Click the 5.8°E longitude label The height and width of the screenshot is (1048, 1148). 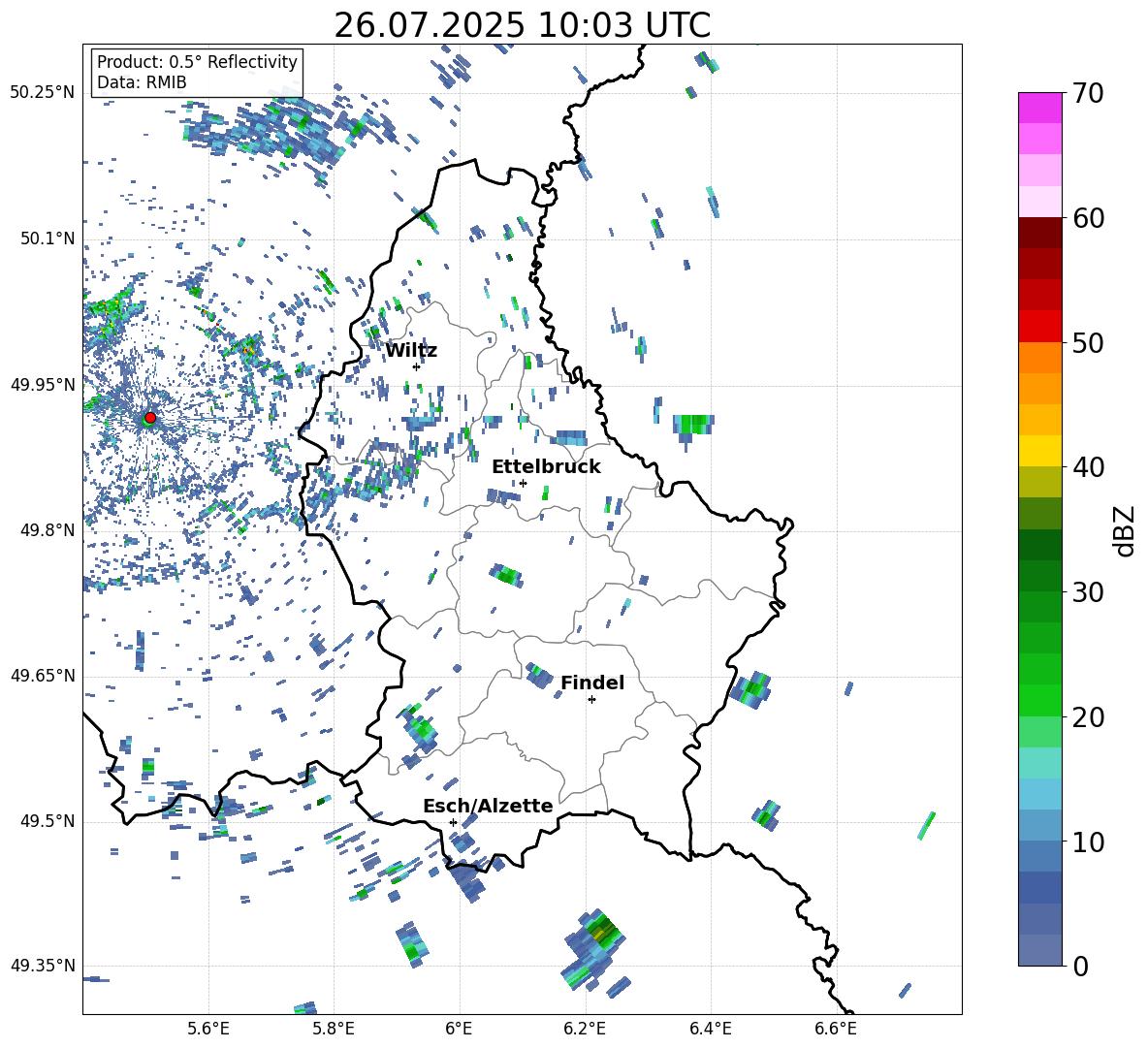[x=334, y=1029]
